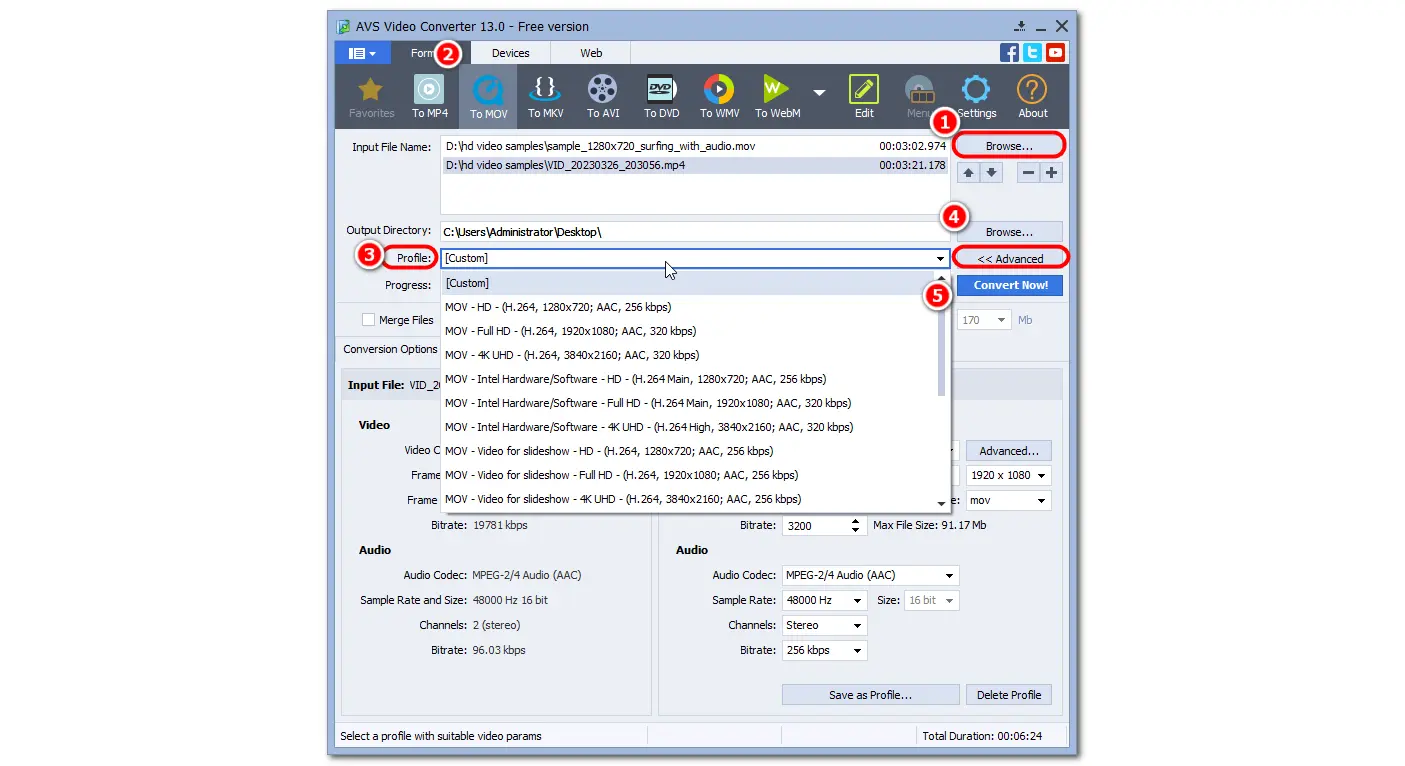Click the Delete Profile button
The image size is (1405, 766).
[1009, 695]
